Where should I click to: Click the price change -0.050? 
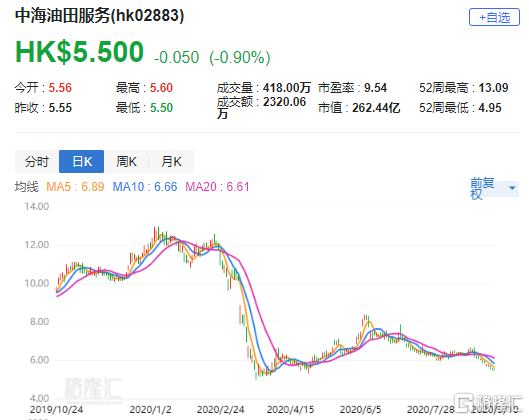coord(176,57)
